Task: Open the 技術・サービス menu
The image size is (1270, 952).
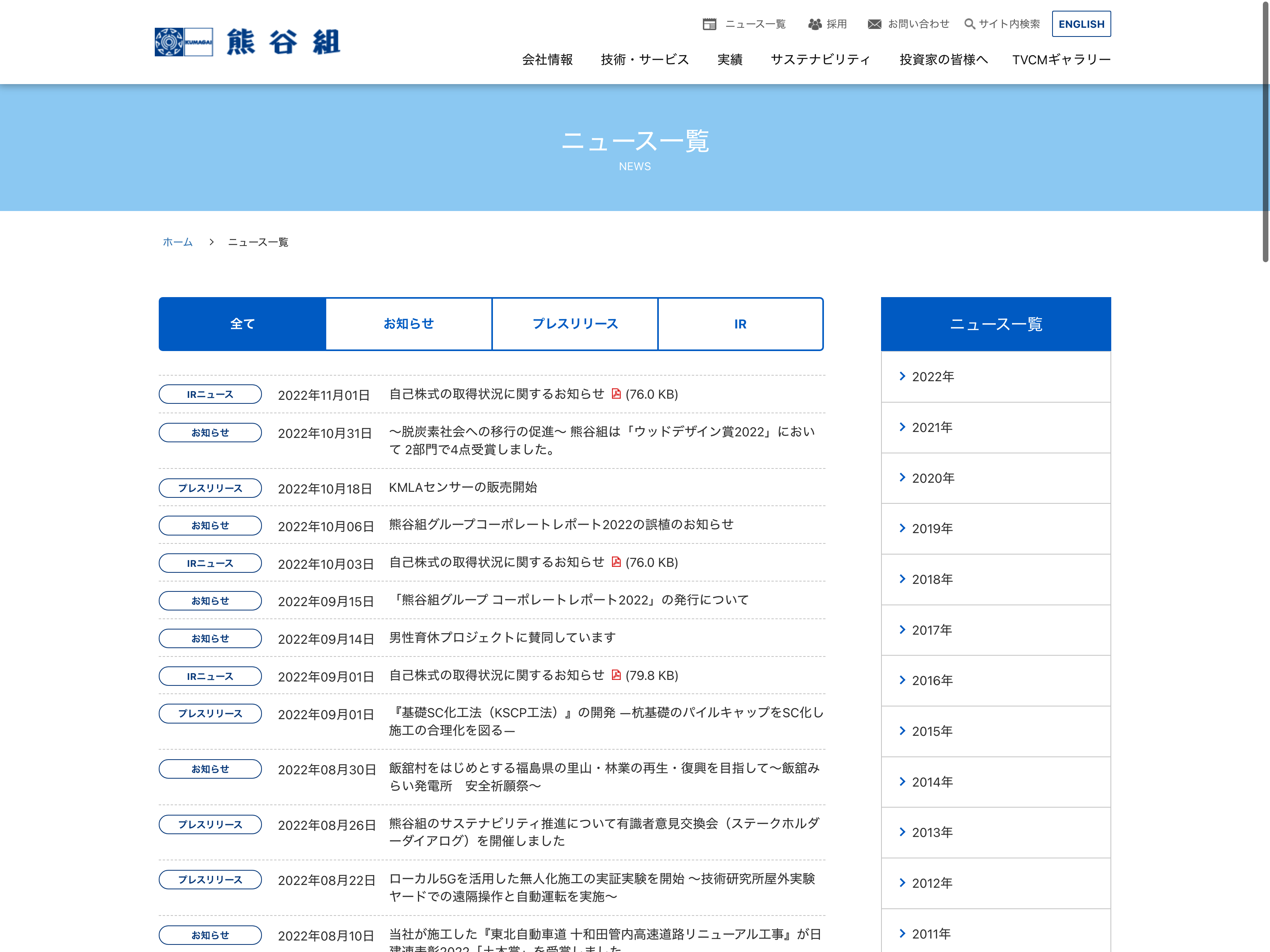Action: tap(645, 59)
